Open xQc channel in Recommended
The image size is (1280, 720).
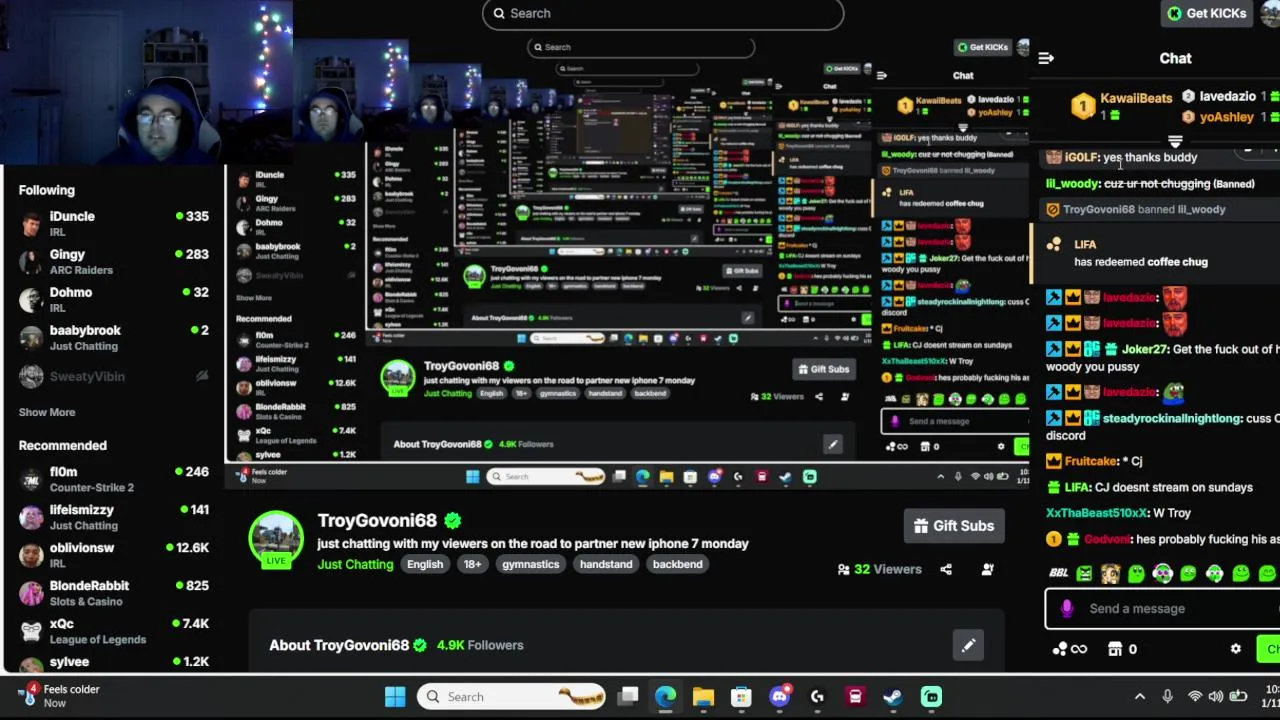(113, 631)
